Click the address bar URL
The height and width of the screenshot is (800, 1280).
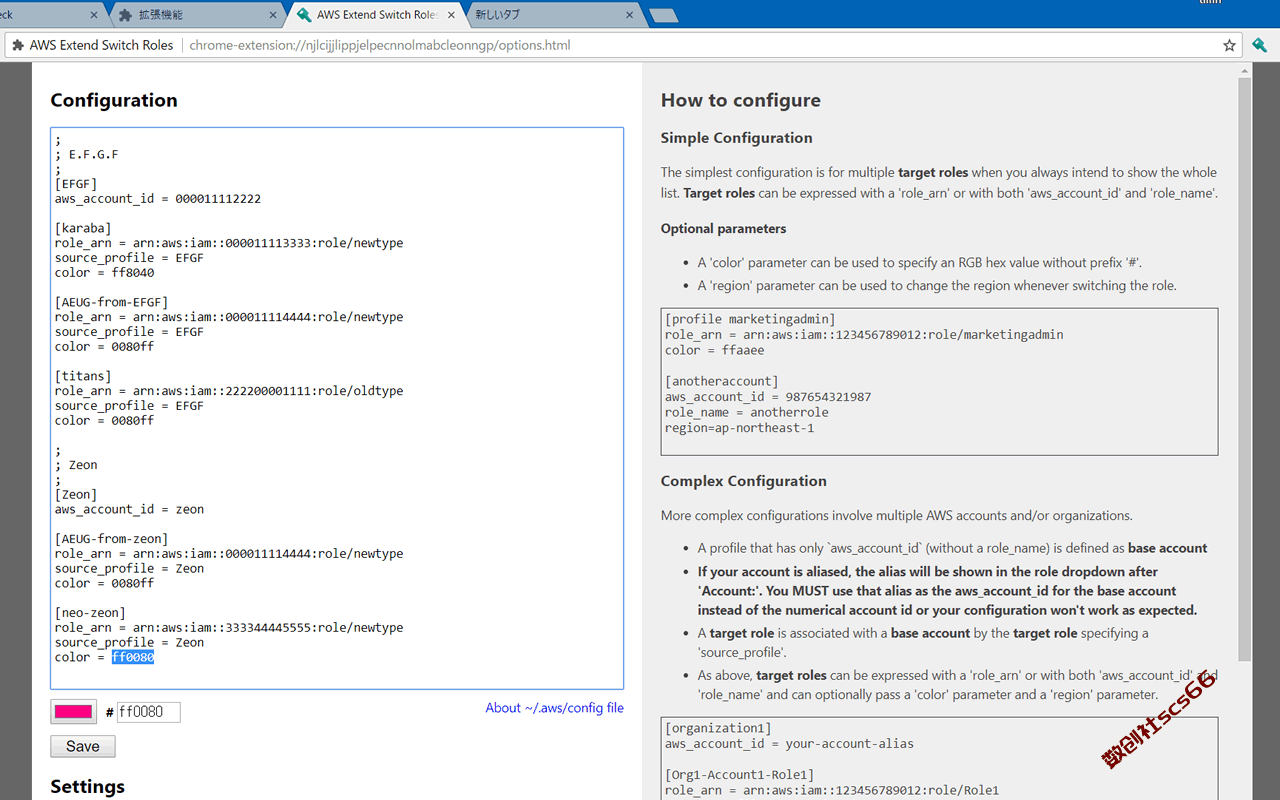(x=380, y=45)
